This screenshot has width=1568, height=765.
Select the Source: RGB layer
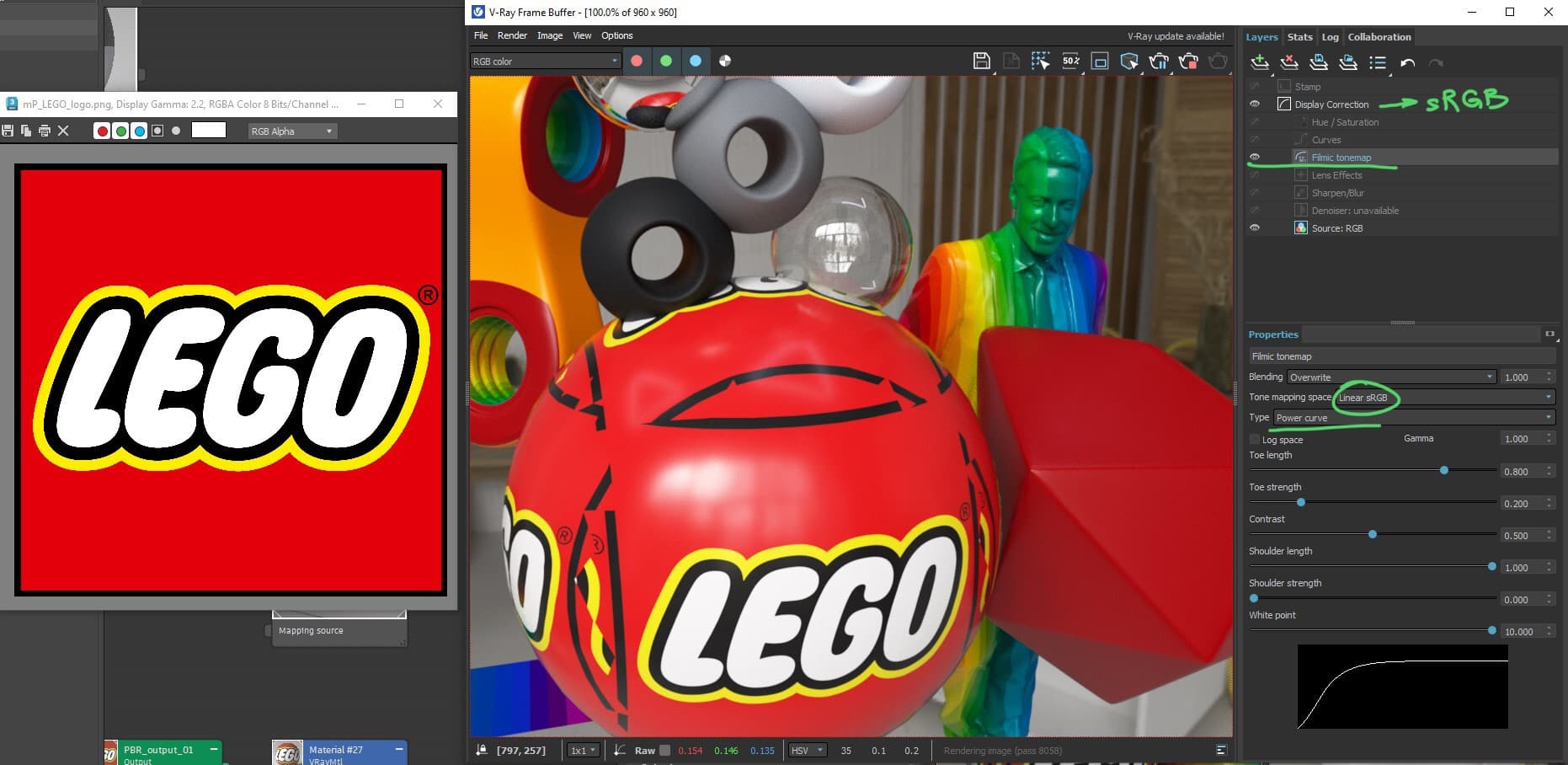tap(1336, 228)
